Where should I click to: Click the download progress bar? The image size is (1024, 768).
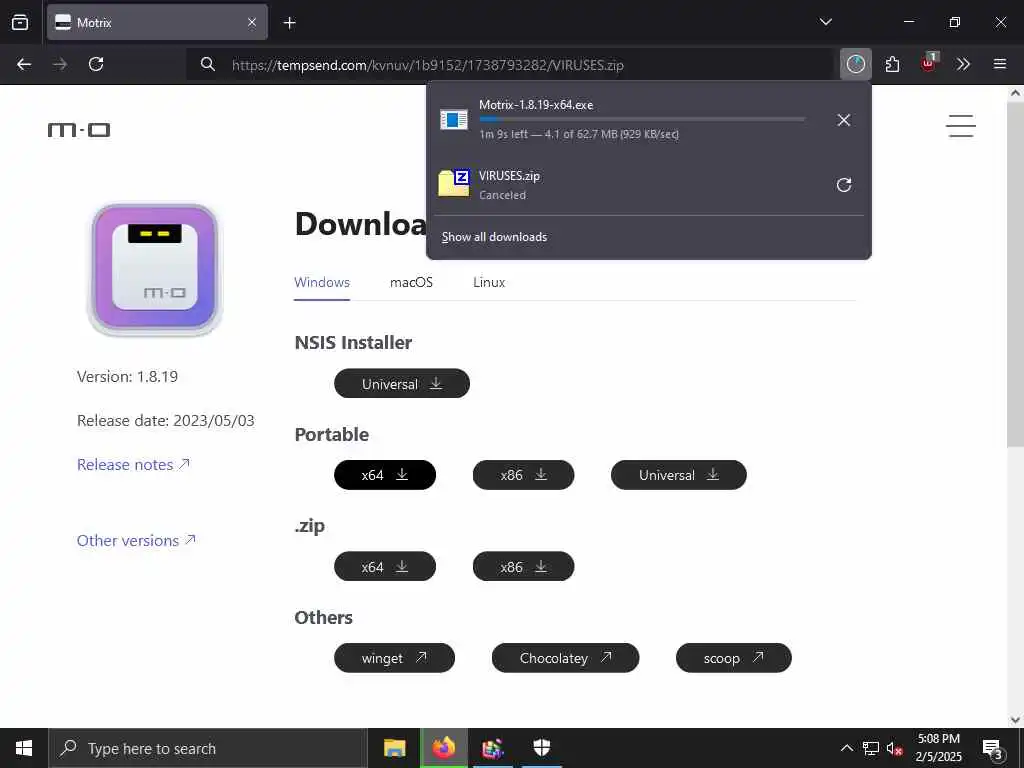coord(642,119)
